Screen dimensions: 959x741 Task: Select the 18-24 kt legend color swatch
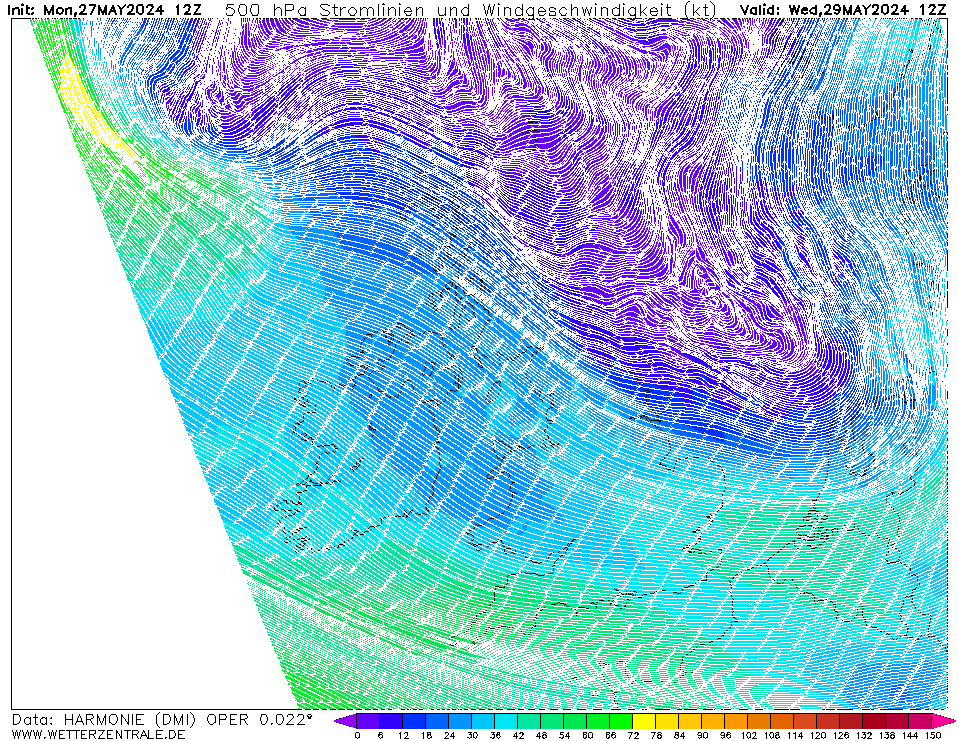[x=437, y=721]
